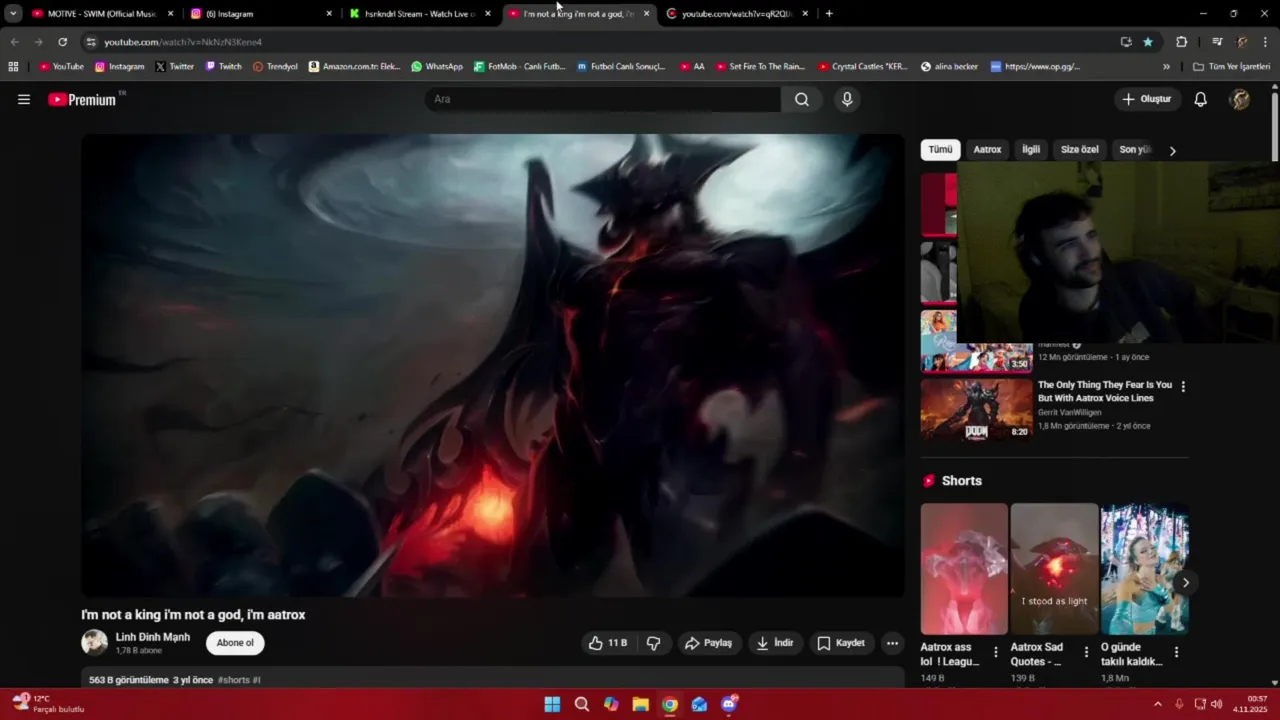Viewport: 1280px width, 720px height.
Task: Open Tüm Yer İşaretleri bookmarks folder
Action: click(1231, 67)
